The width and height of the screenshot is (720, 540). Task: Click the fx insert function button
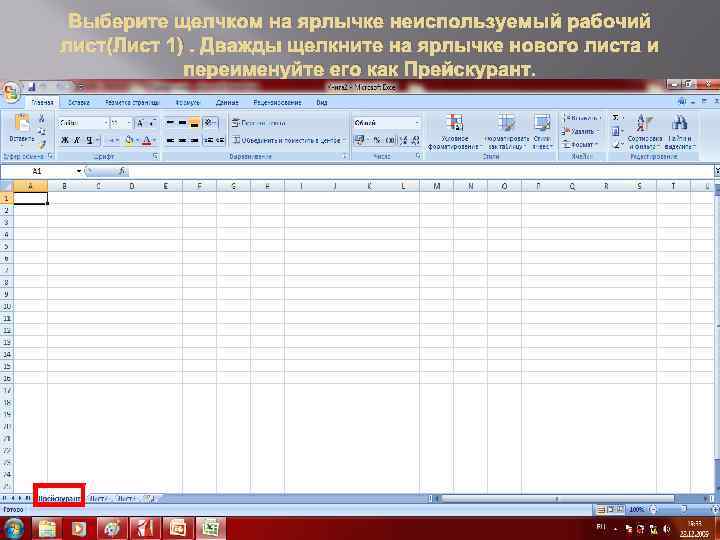tap(122, 171)
